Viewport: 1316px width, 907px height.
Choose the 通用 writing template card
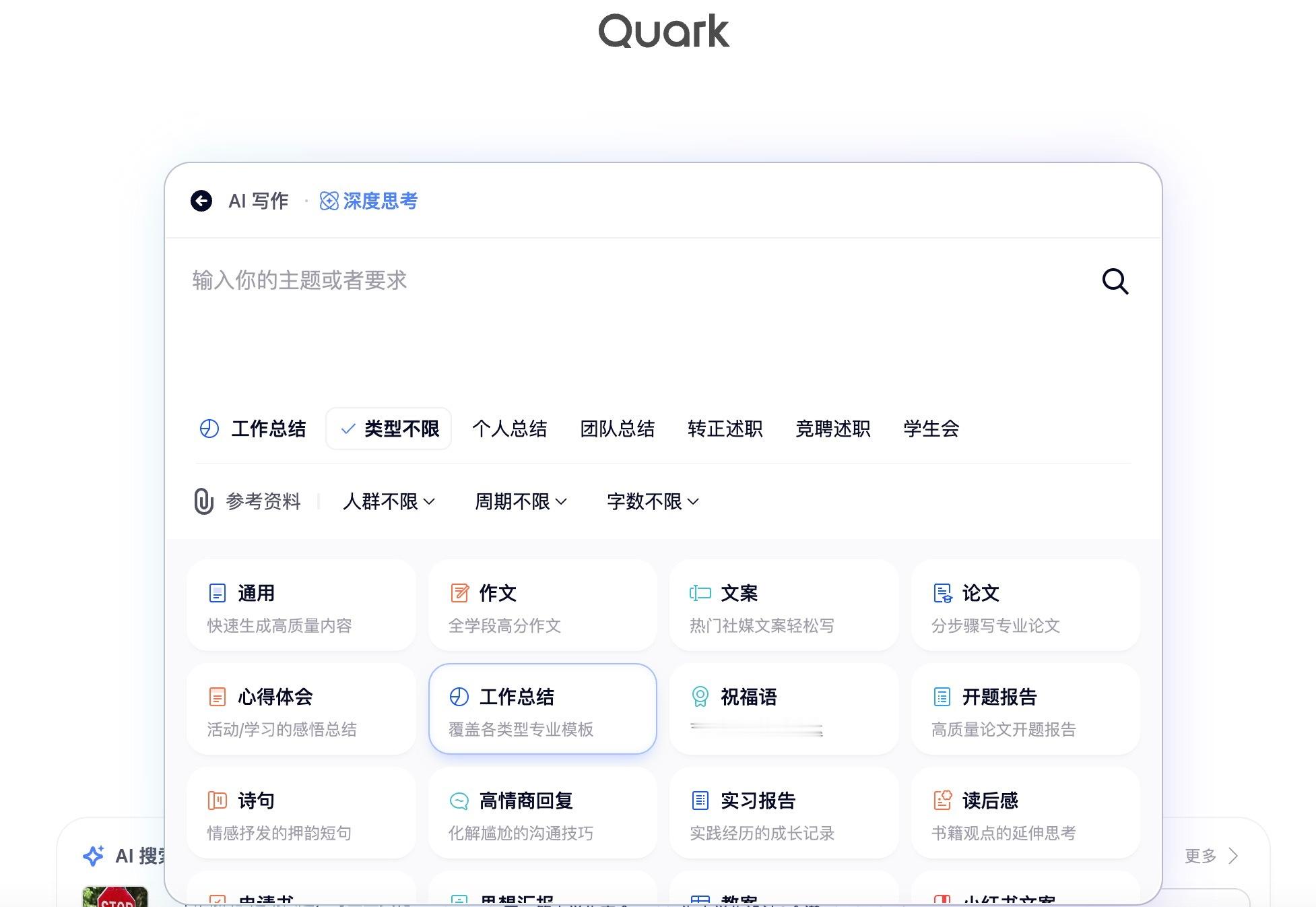tap(301, 605)
